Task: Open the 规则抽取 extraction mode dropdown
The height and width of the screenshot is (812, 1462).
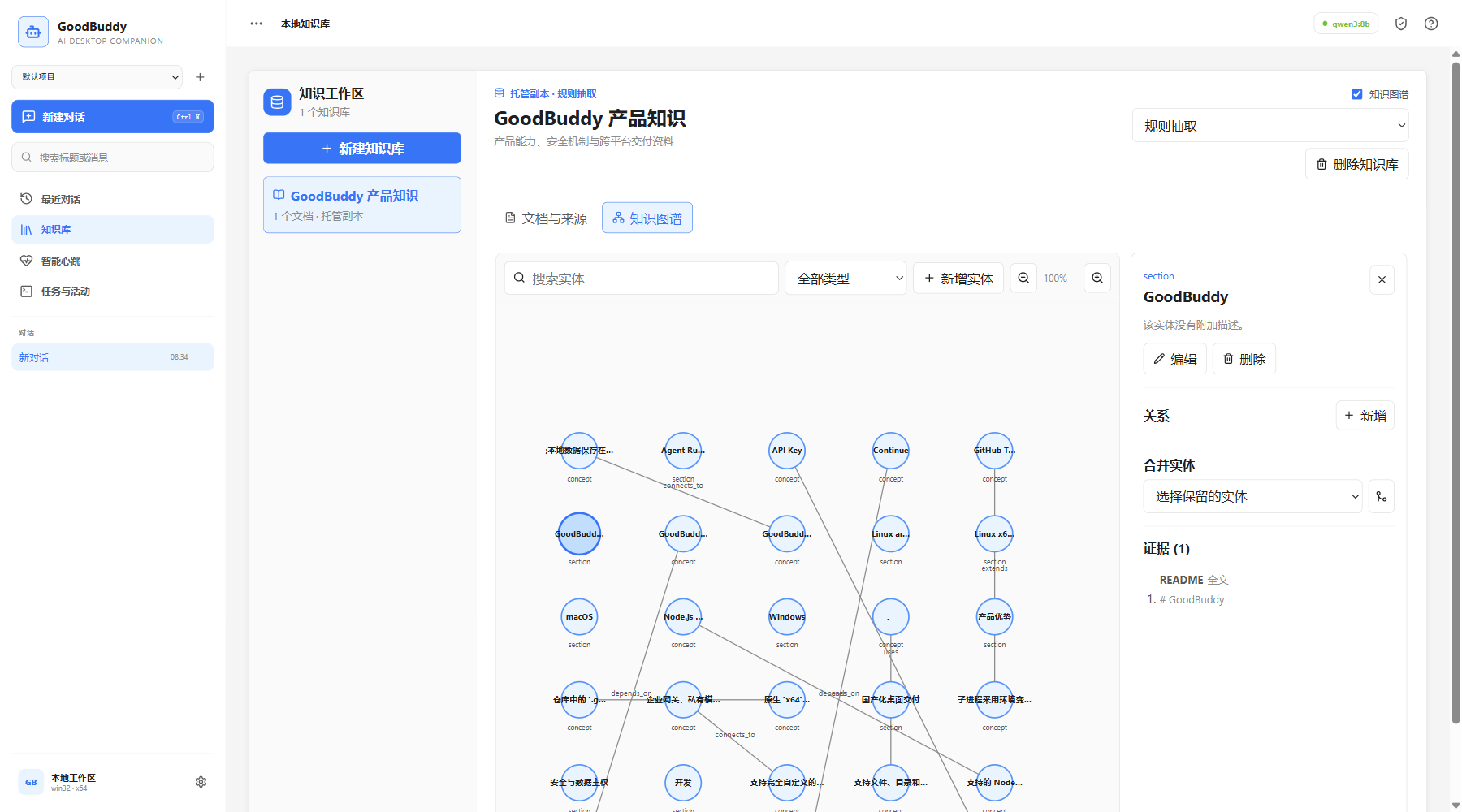Action: (1270, 126)
